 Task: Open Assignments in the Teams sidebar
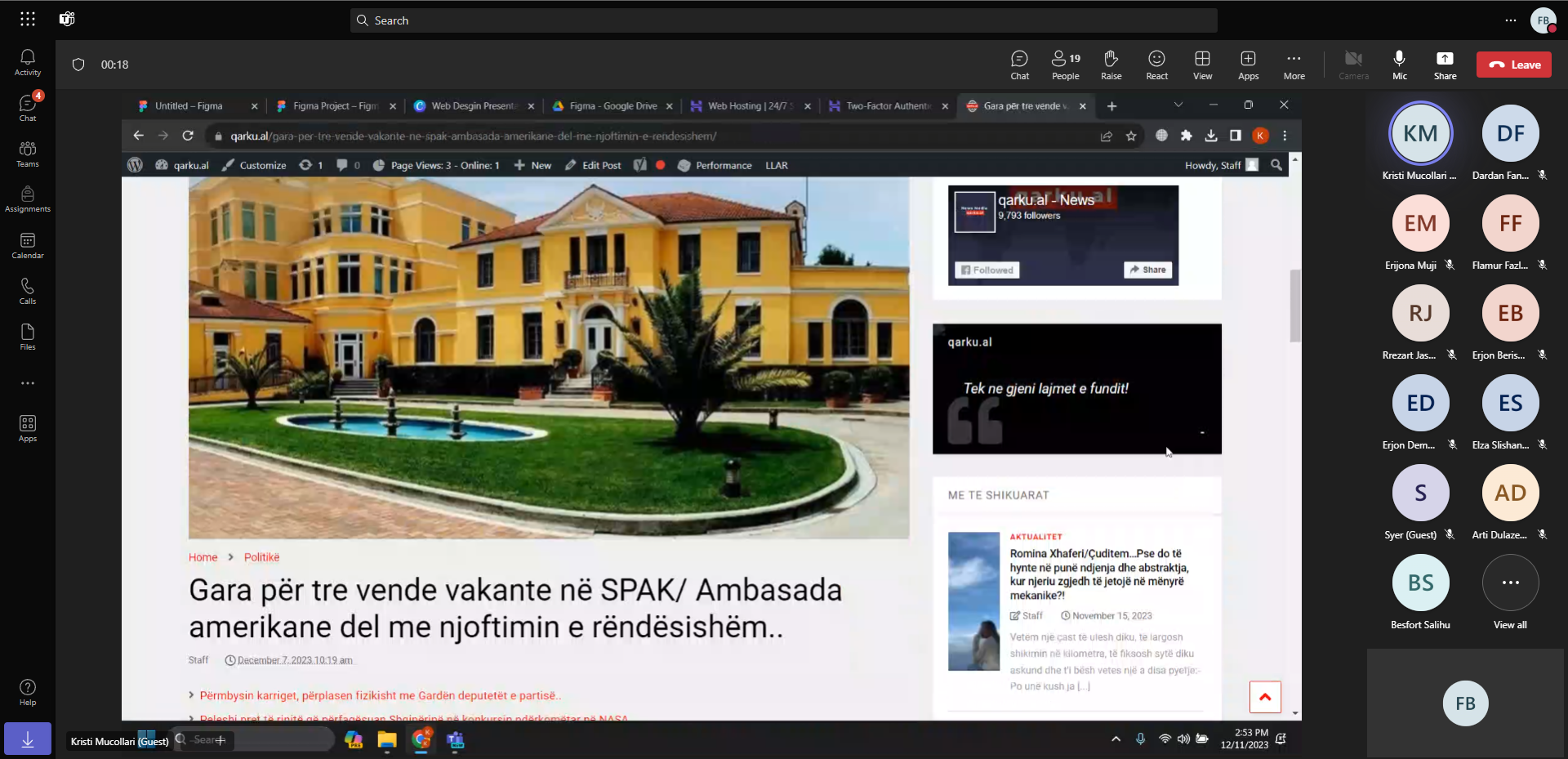[28, 199]
